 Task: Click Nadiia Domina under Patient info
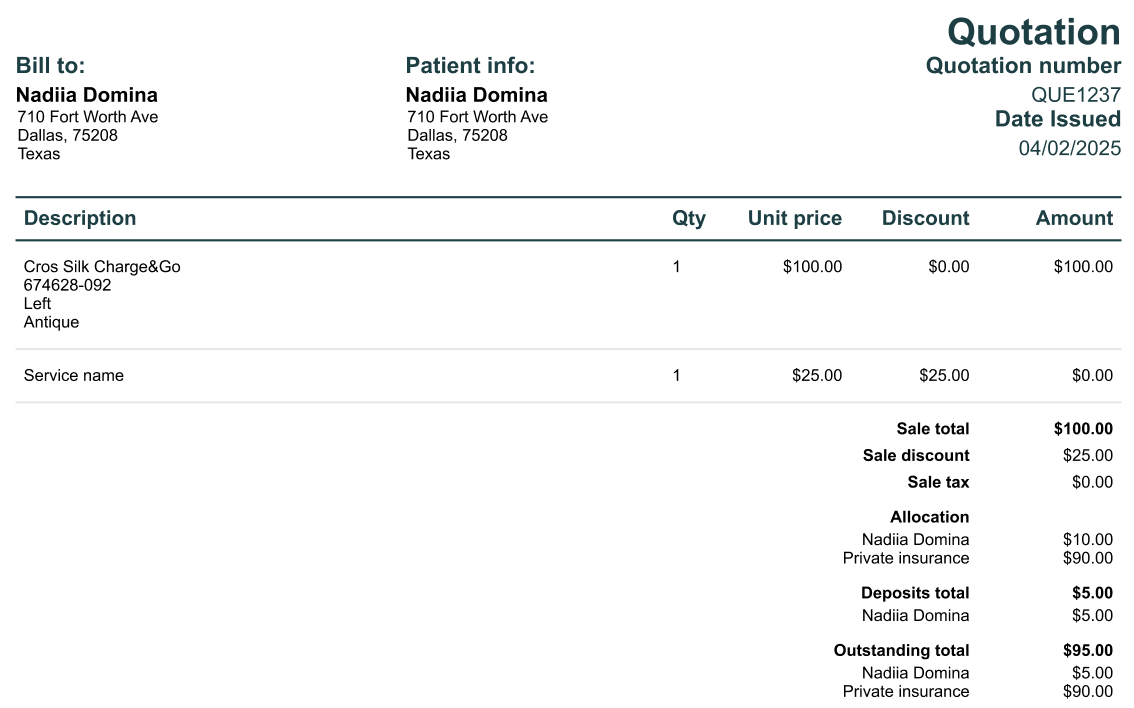point(477,95)
